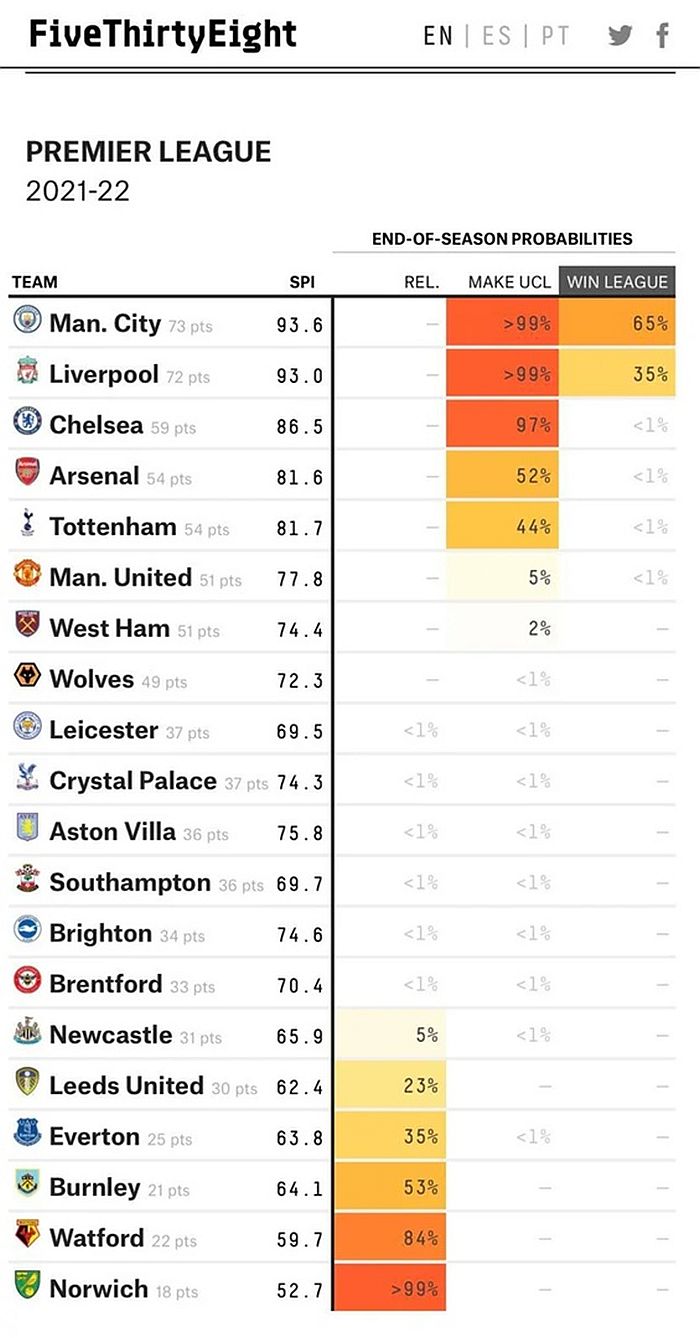This screenshot has width=700, height=1338.
Task: Click the Arsenal cannon crest
Action: click(27, 473)
